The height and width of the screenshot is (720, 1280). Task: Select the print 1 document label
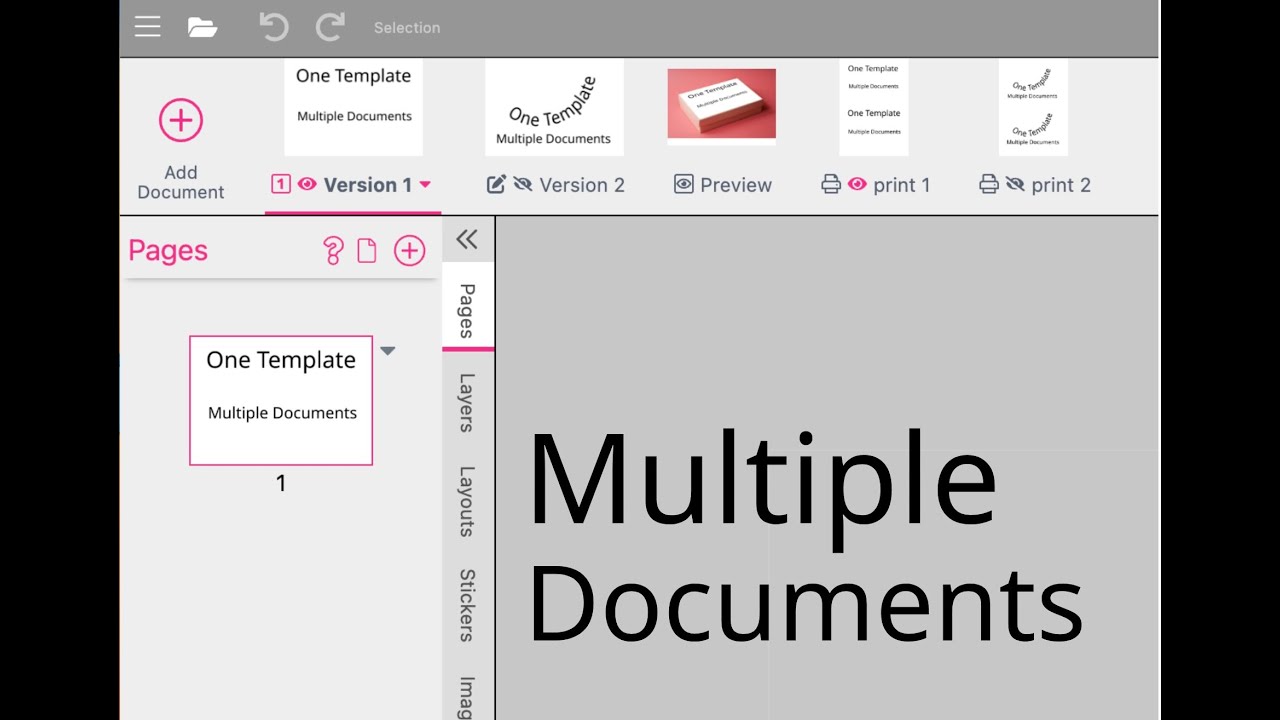[x=902, y=185]
